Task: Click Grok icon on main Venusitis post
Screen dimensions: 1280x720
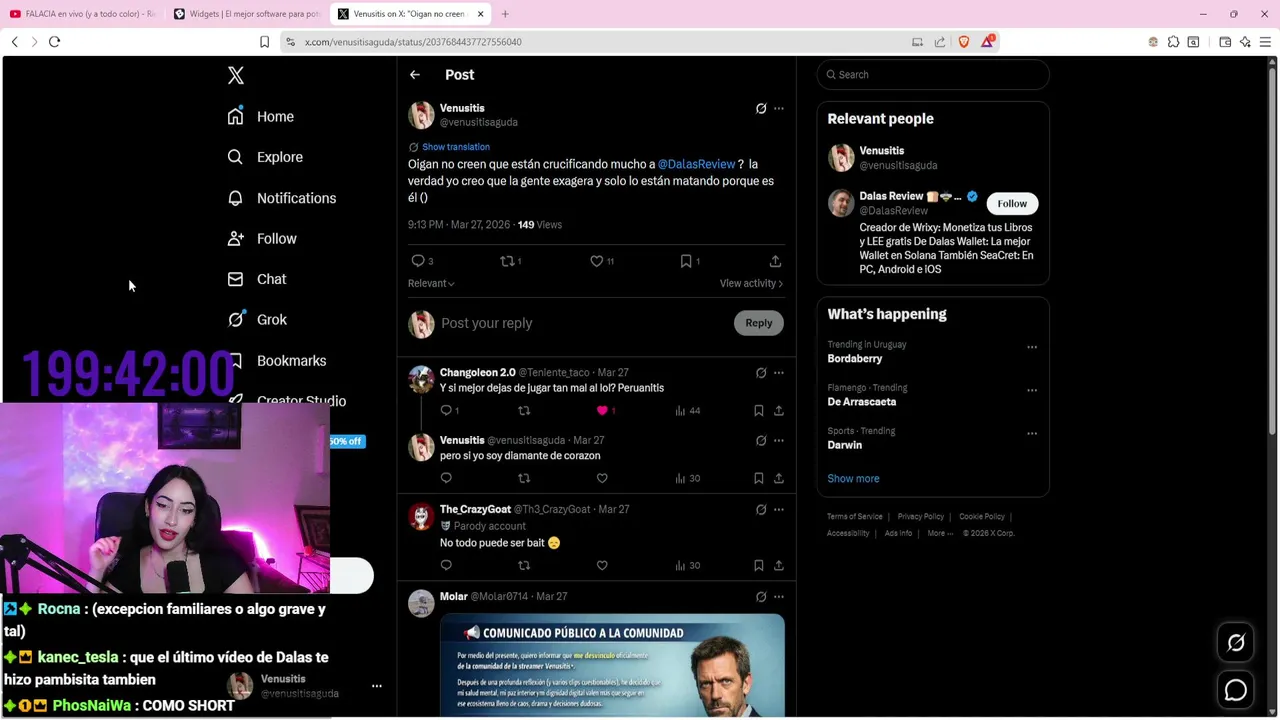Action: [761, 108]
